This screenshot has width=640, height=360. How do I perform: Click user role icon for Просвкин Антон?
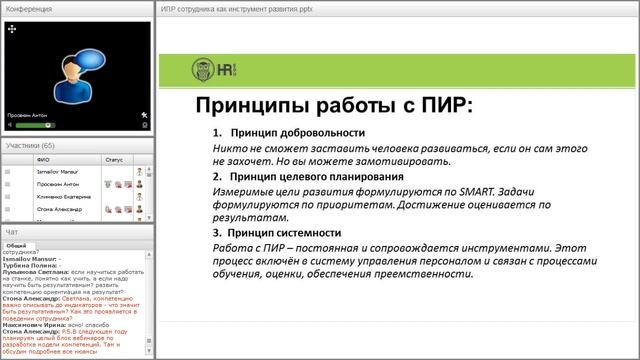coord(140,184)
